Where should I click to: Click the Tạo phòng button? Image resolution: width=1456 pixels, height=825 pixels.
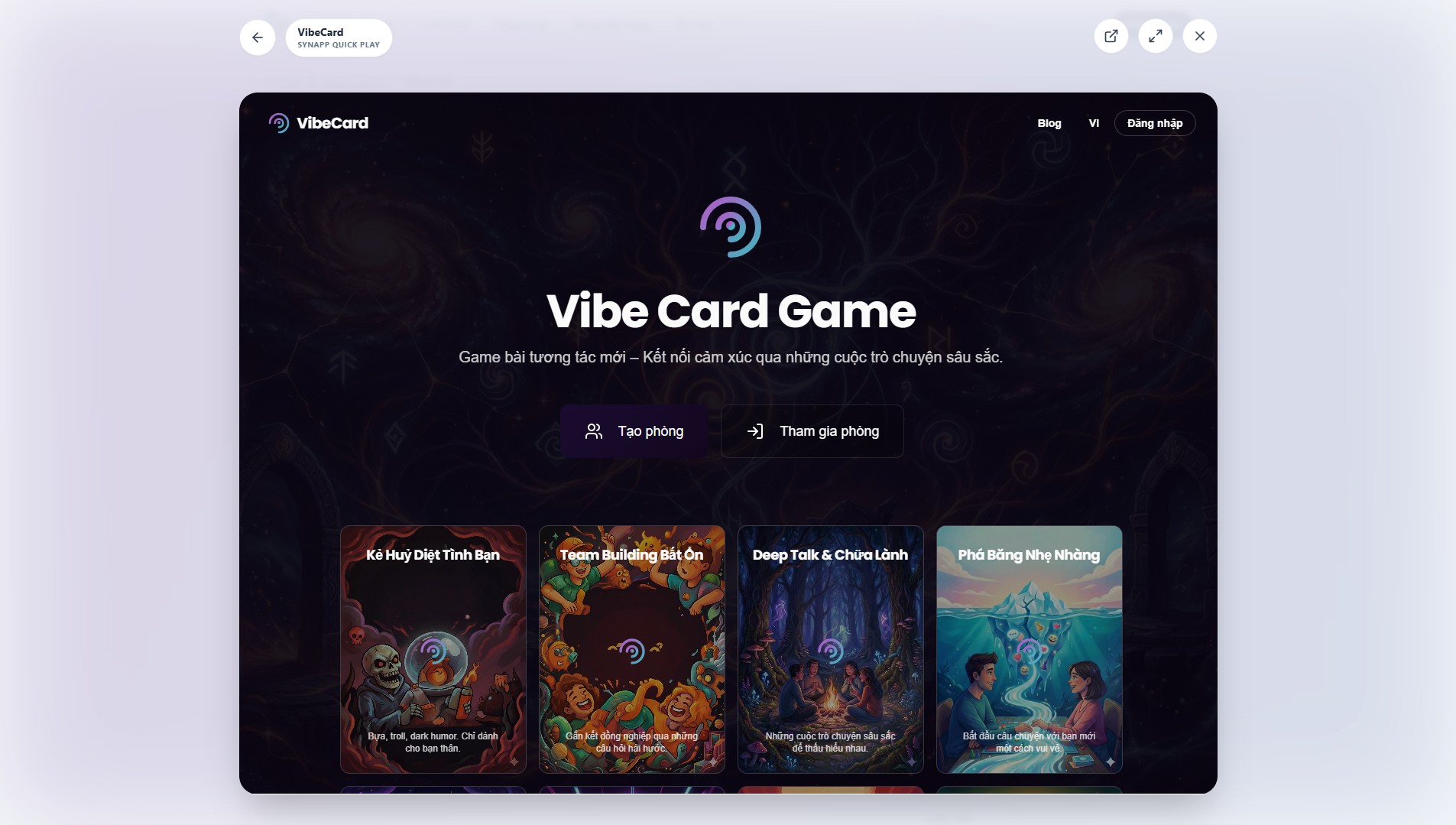click(634, 431)
